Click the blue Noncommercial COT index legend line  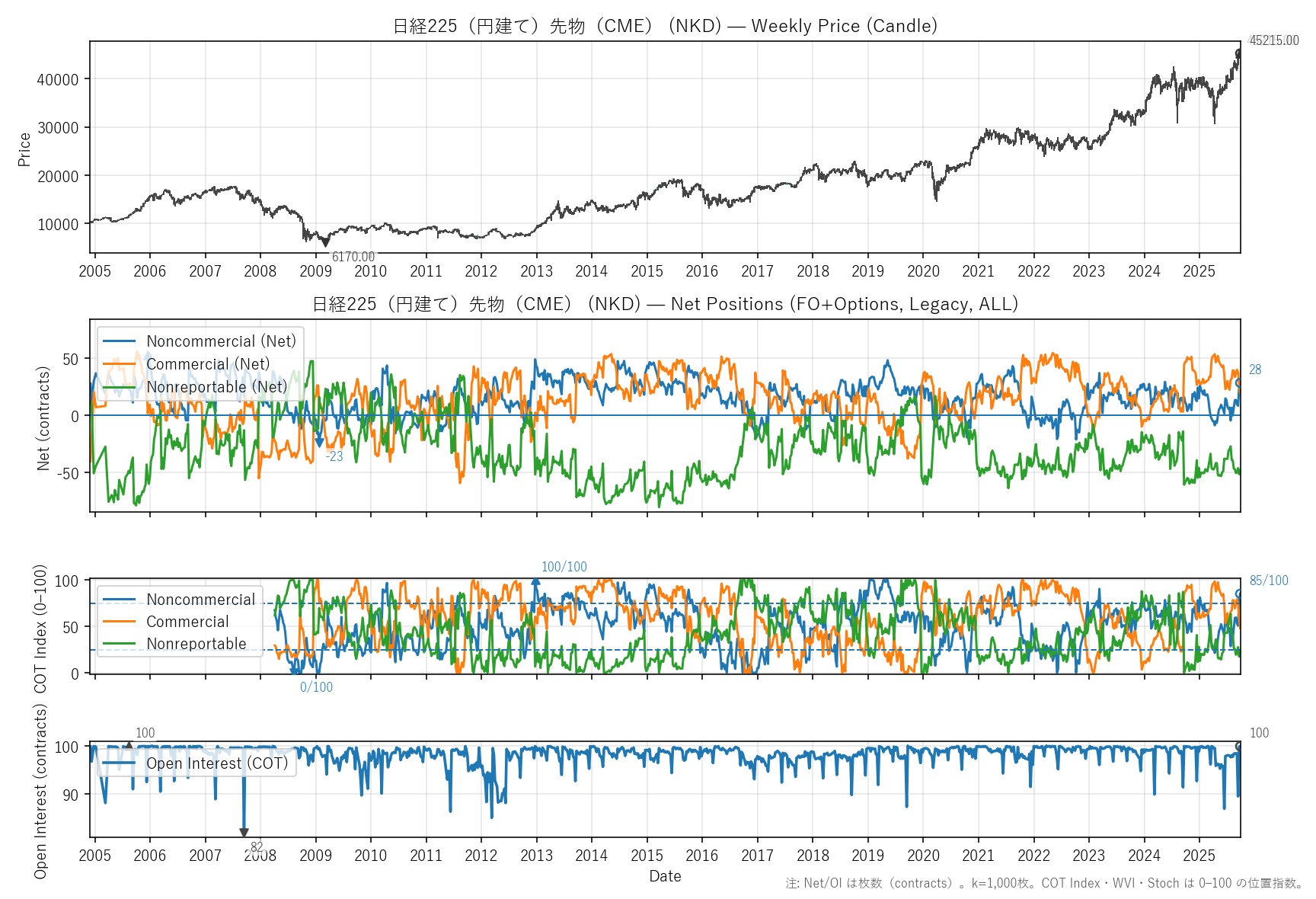[119, 600]
